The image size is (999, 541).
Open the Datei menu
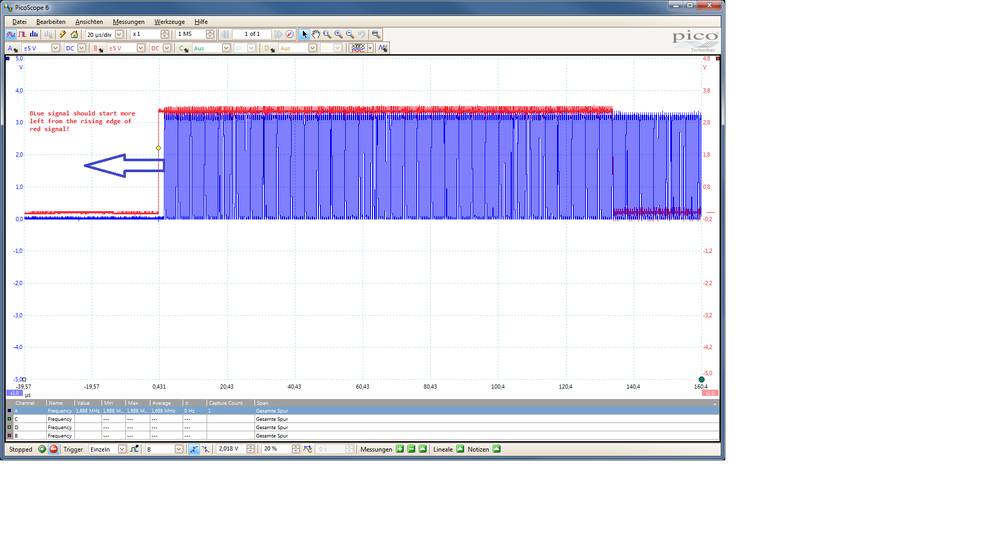pyautogui.click(x=19, y=22)
